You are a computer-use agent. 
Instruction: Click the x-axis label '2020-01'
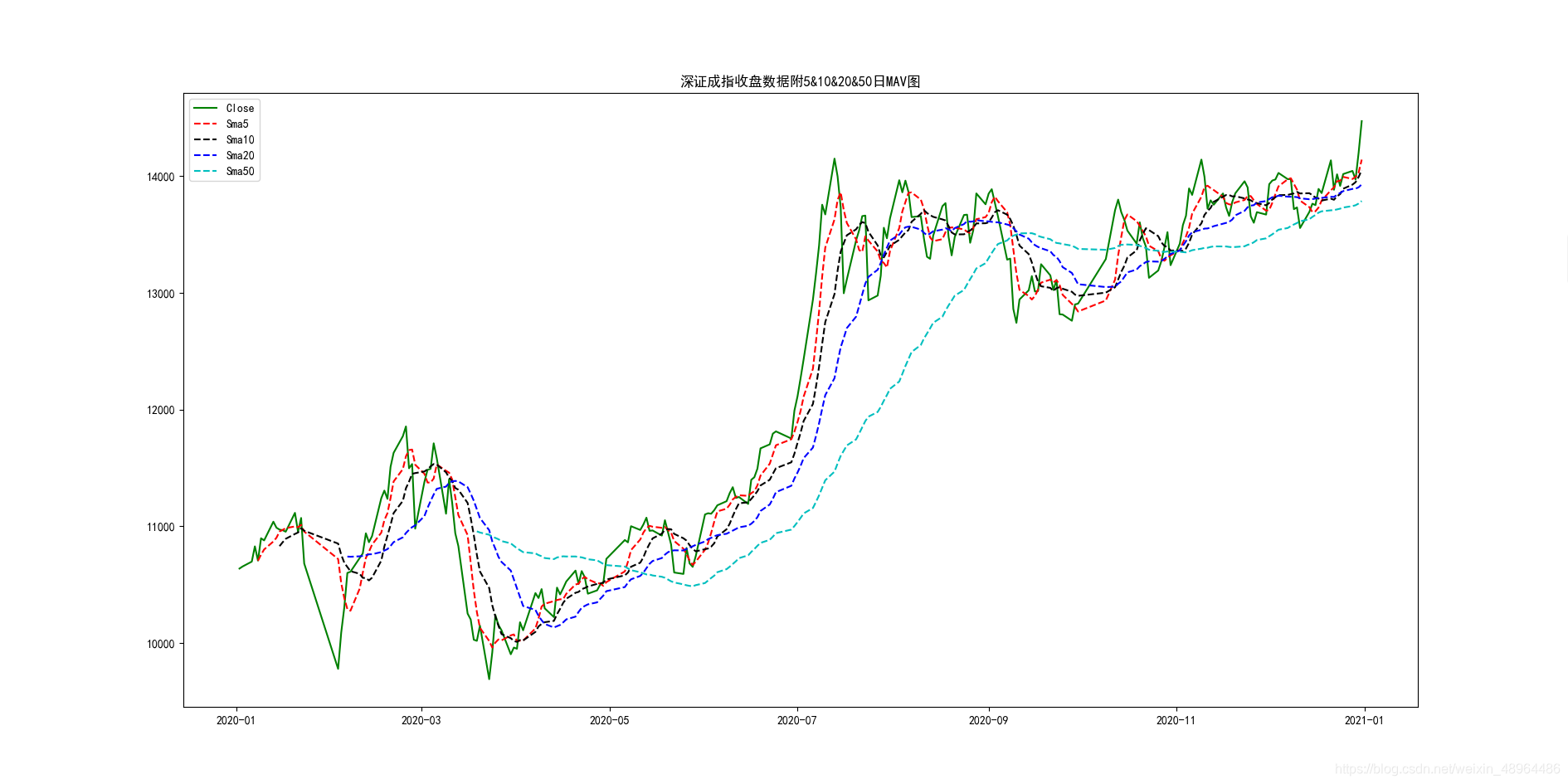tap(236, 720)
